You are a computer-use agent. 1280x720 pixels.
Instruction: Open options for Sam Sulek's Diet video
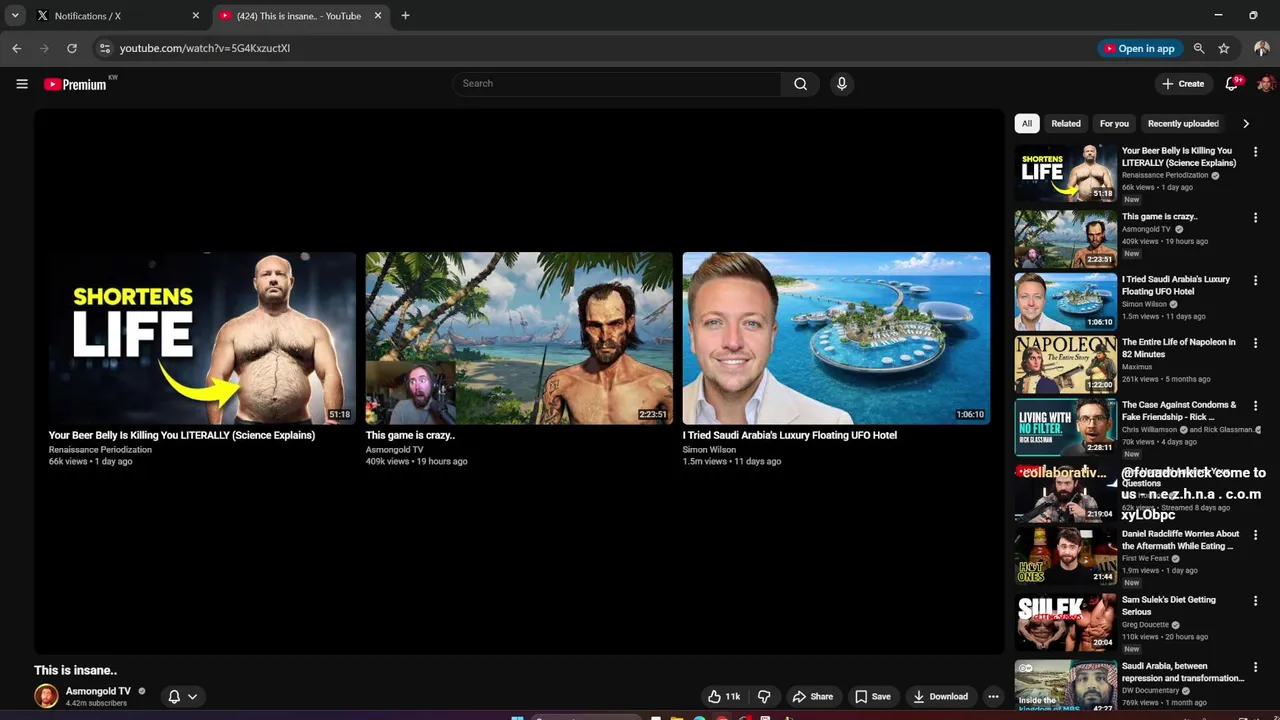(1255, 601)
